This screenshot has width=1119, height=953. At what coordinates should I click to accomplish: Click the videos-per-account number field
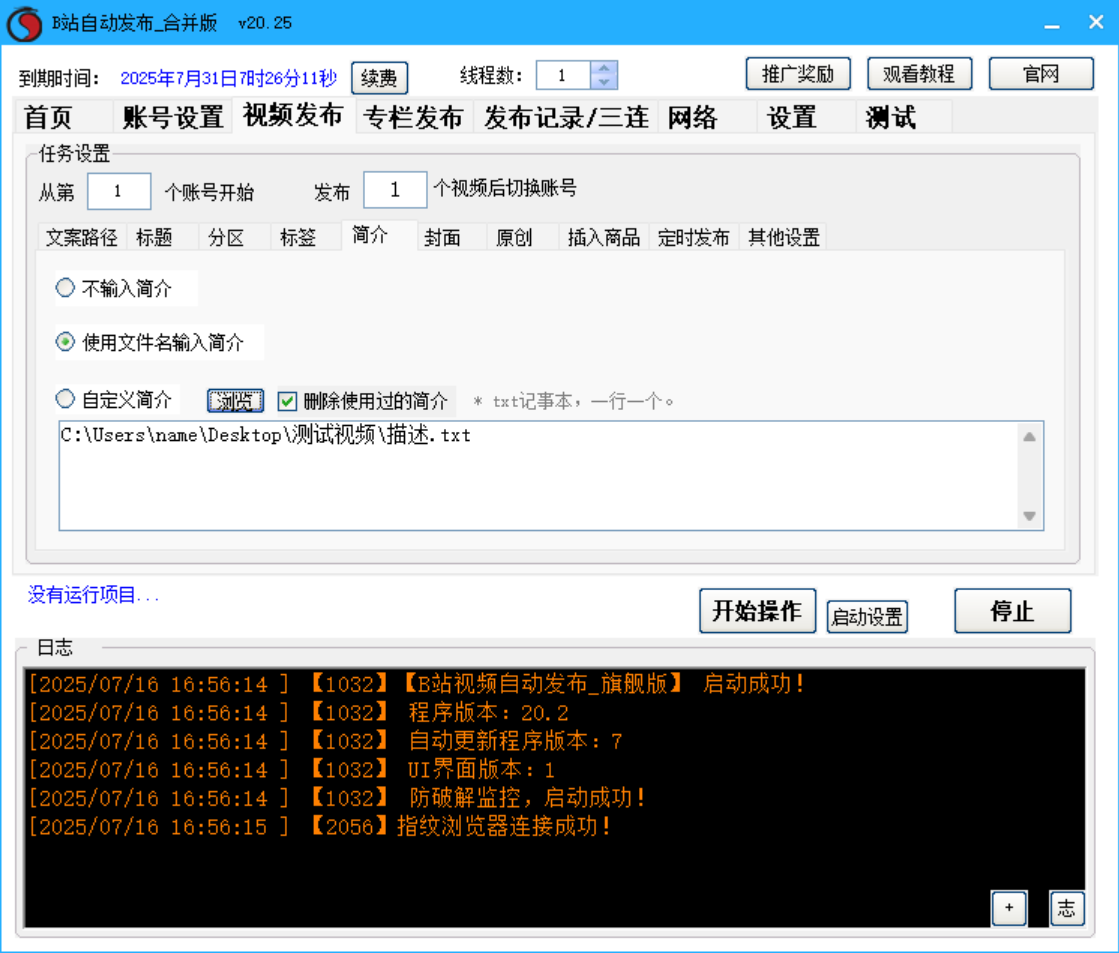tap(395, 190)
